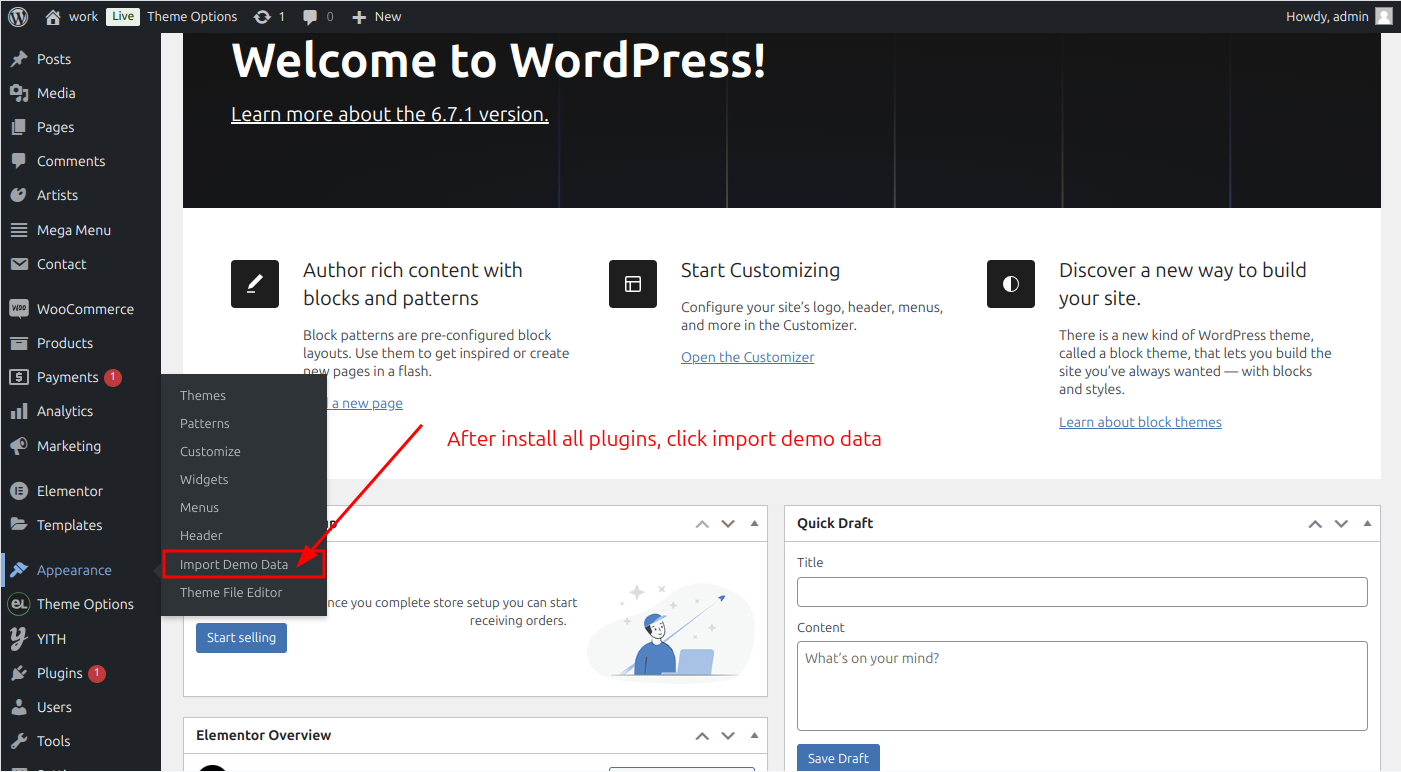
Task: Collapse the Elementor Overview panel
Action: [754, 736]
